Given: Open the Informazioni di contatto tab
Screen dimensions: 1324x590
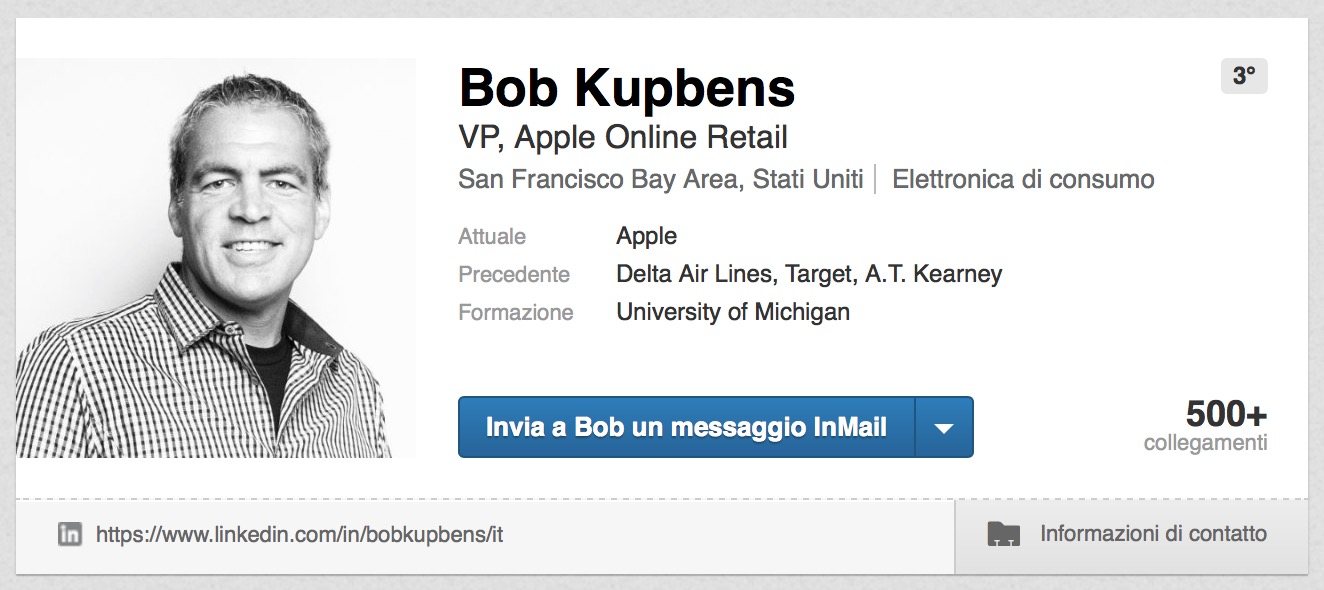Looking at the screenshot, I should click(1152, 534).
